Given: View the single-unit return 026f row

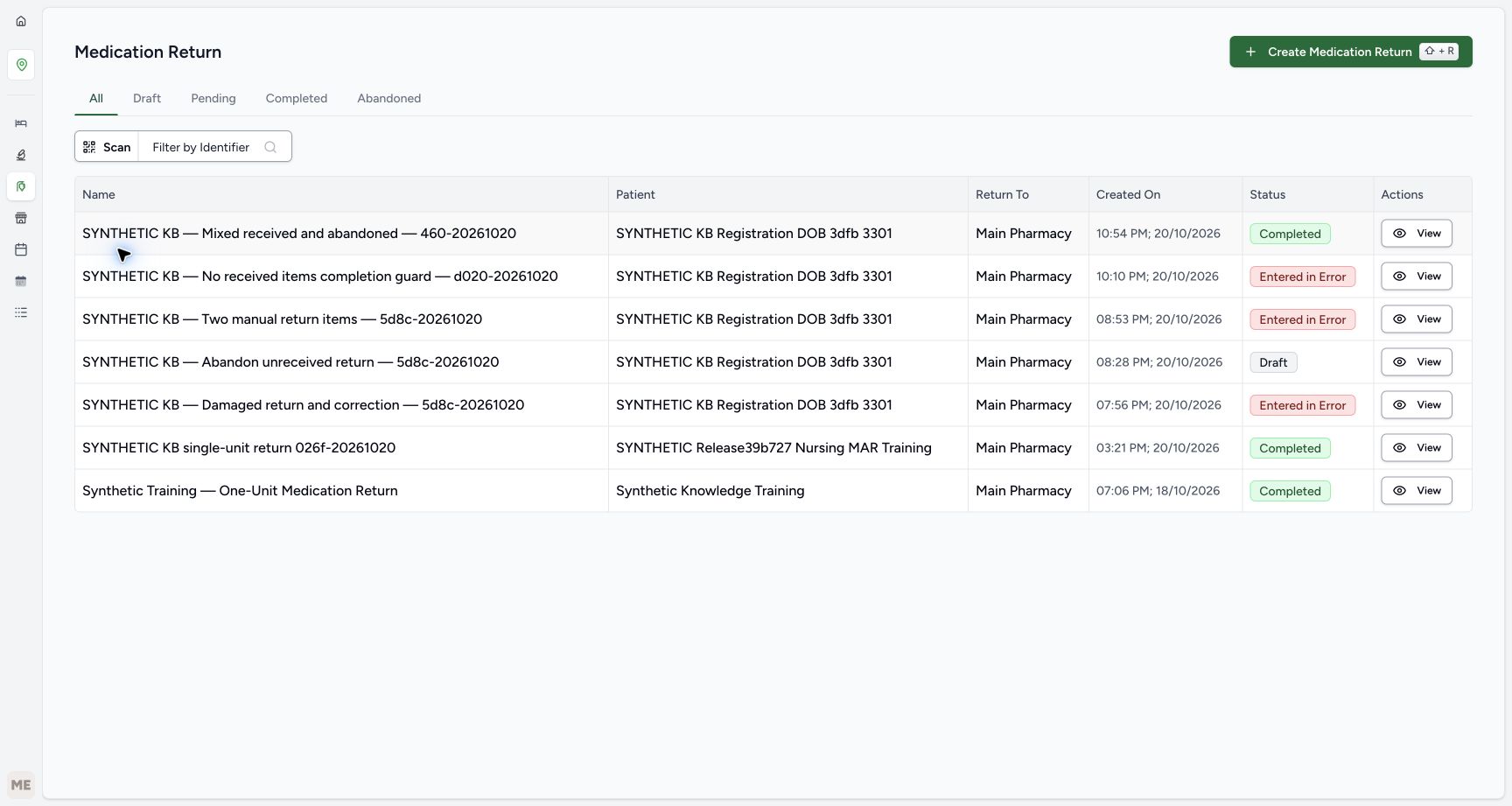Looking at the screenshot, I should click(x=1417, y=448).
